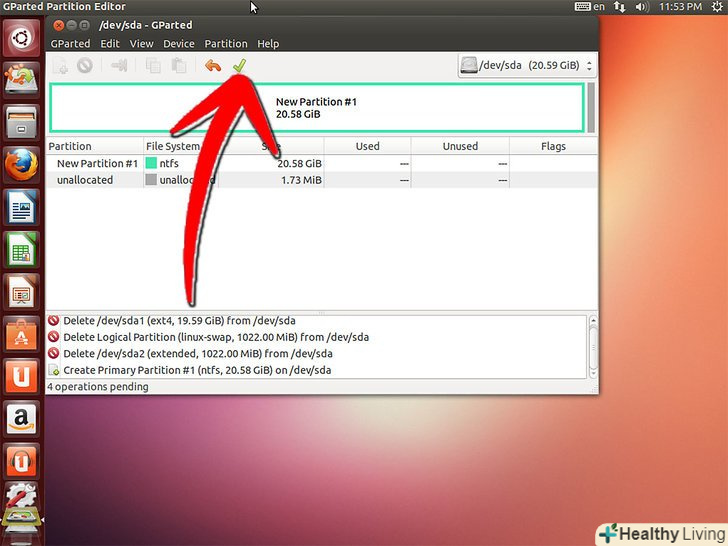Launch the Install Ubuntu icon in launcher
Image resolution: width=728 pixels, height=546 pixels.
pos(21,79)
